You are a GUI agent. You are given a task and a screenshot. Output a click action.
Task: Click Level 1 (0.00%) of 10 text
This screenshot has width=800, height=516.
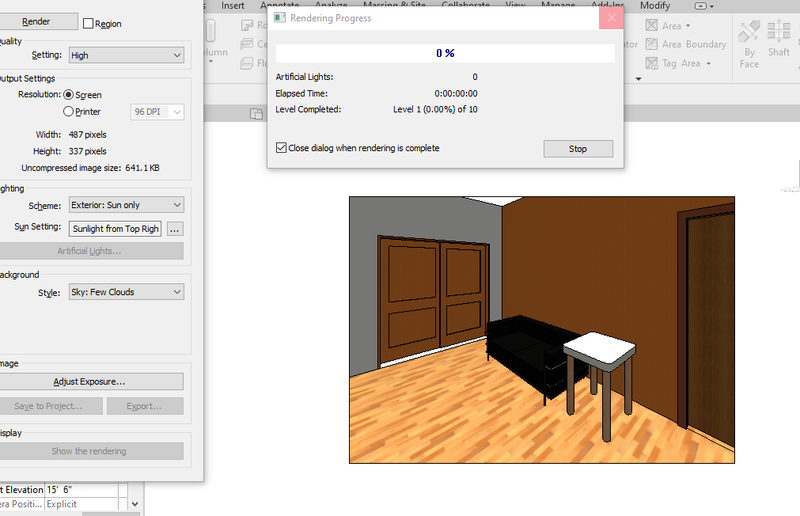click(x=435, y=109)
